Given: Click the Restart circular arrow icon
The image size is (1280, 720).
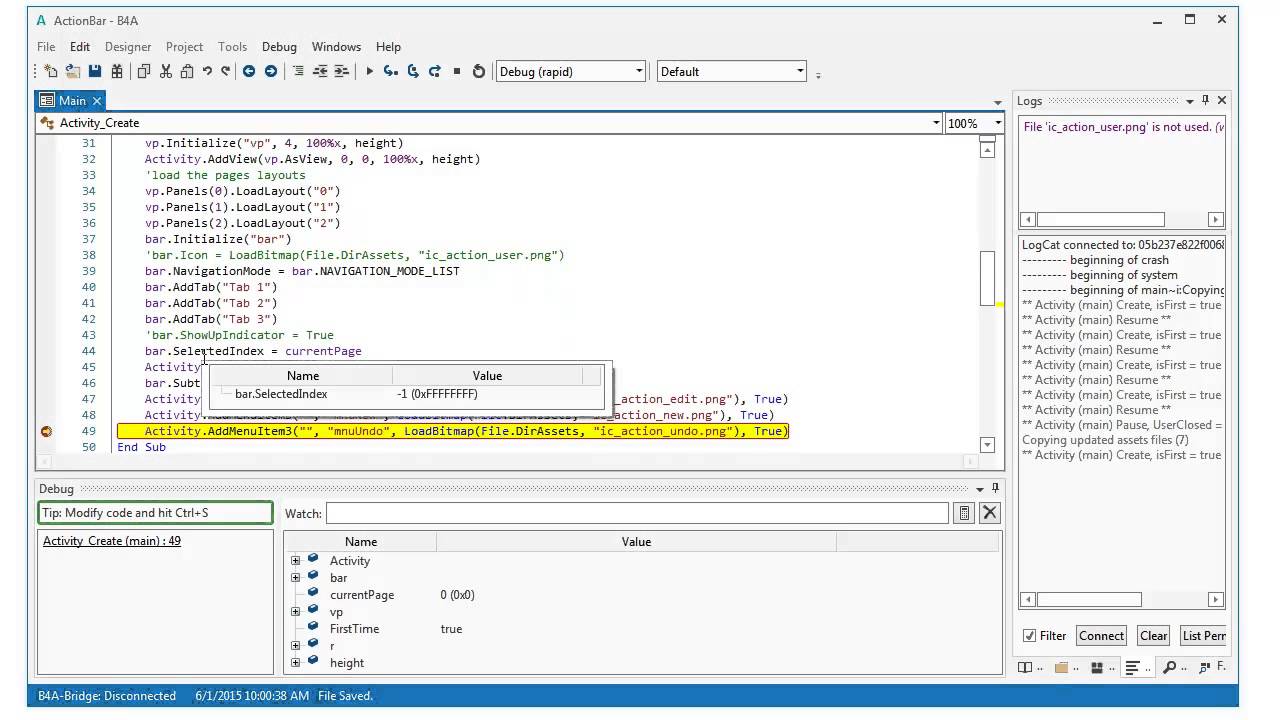Looking at the screenshot, I should 479,71.
